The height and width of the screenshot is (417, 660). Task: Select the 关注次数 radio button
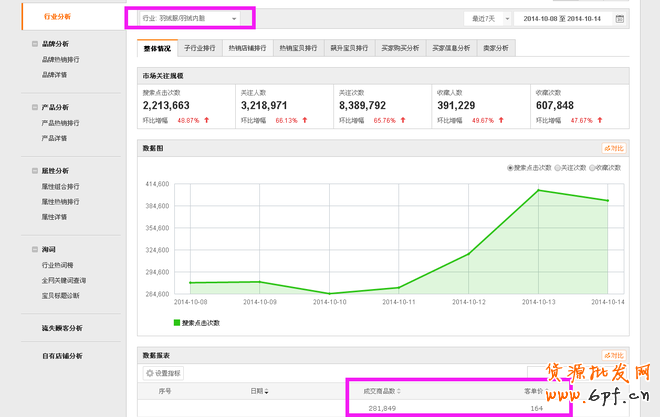click(x=556, y=168)
